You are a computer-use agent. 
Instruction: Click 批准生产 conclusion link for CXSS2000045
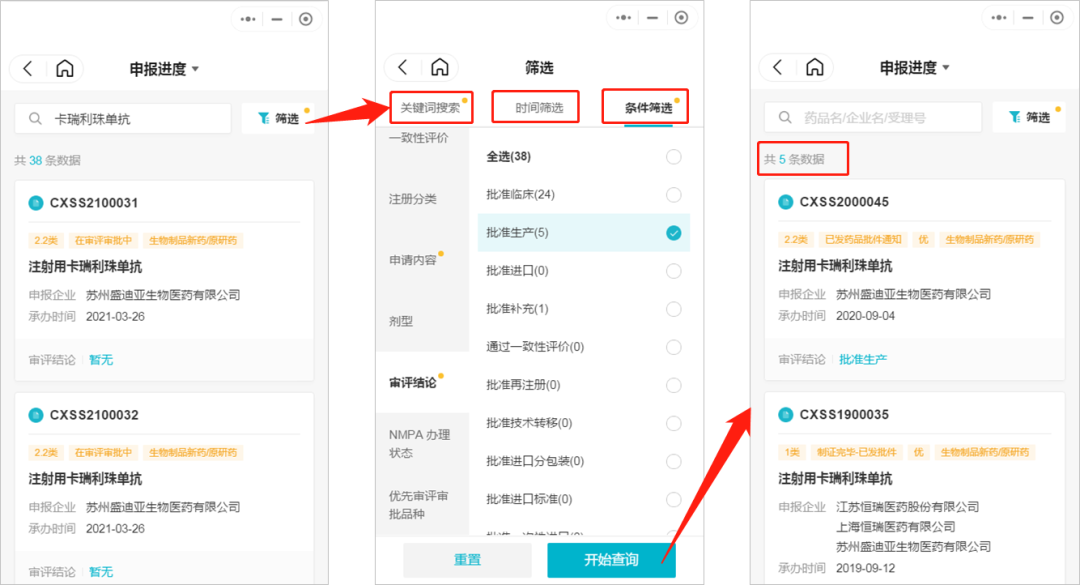(x=863, y=359)
